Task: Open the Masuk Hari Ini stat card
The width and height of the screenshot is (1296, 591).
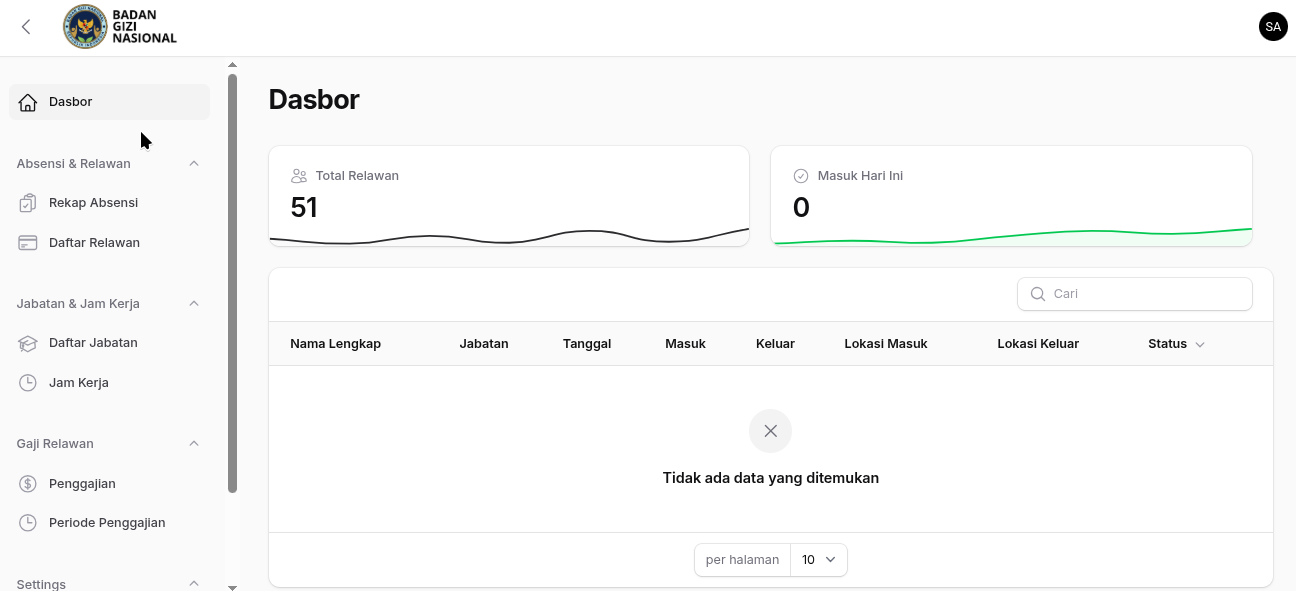Action: (1011, 196)
